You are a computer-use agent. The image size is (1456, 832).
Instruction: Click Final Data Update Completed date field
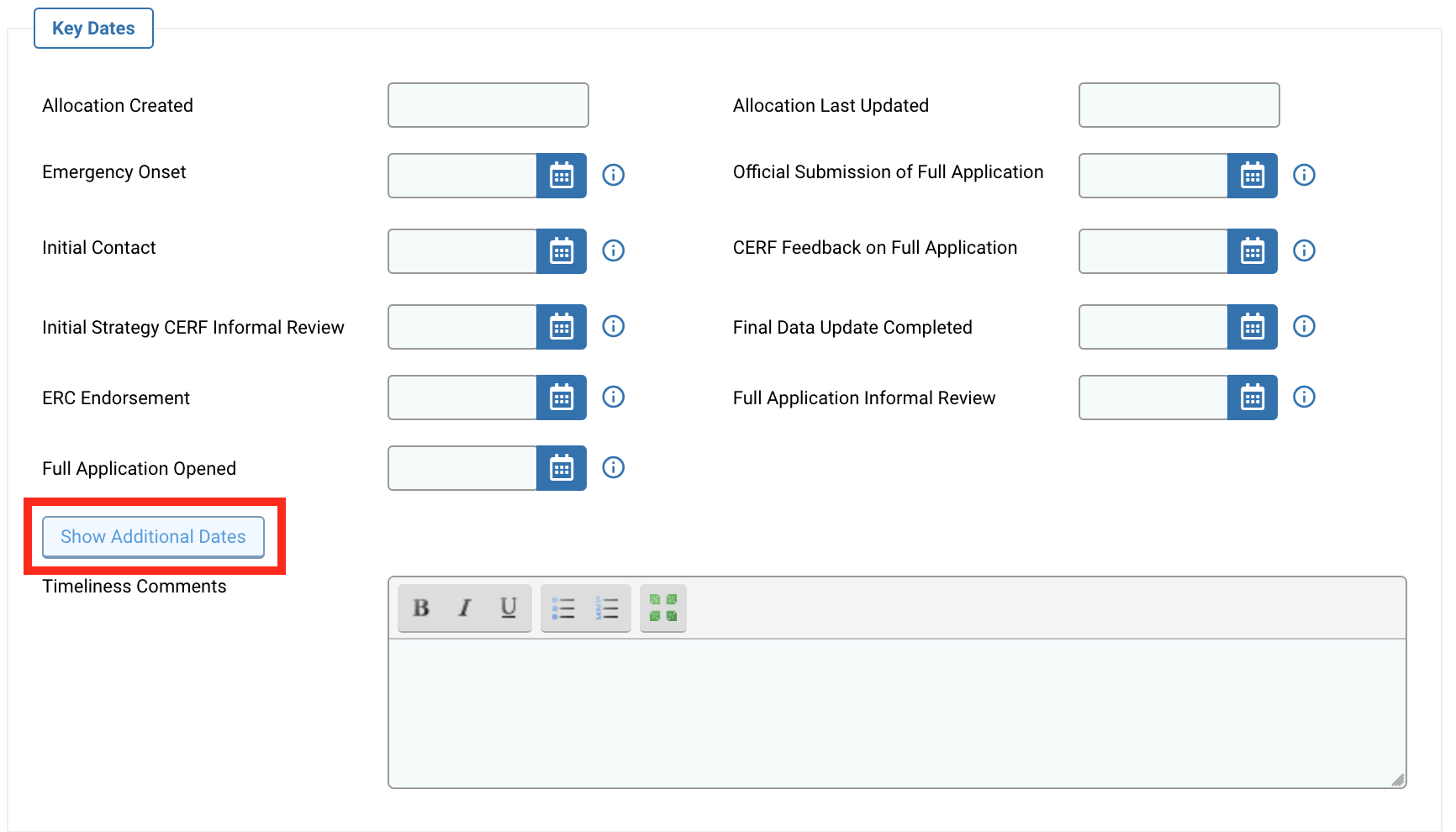coord(1153,327)
